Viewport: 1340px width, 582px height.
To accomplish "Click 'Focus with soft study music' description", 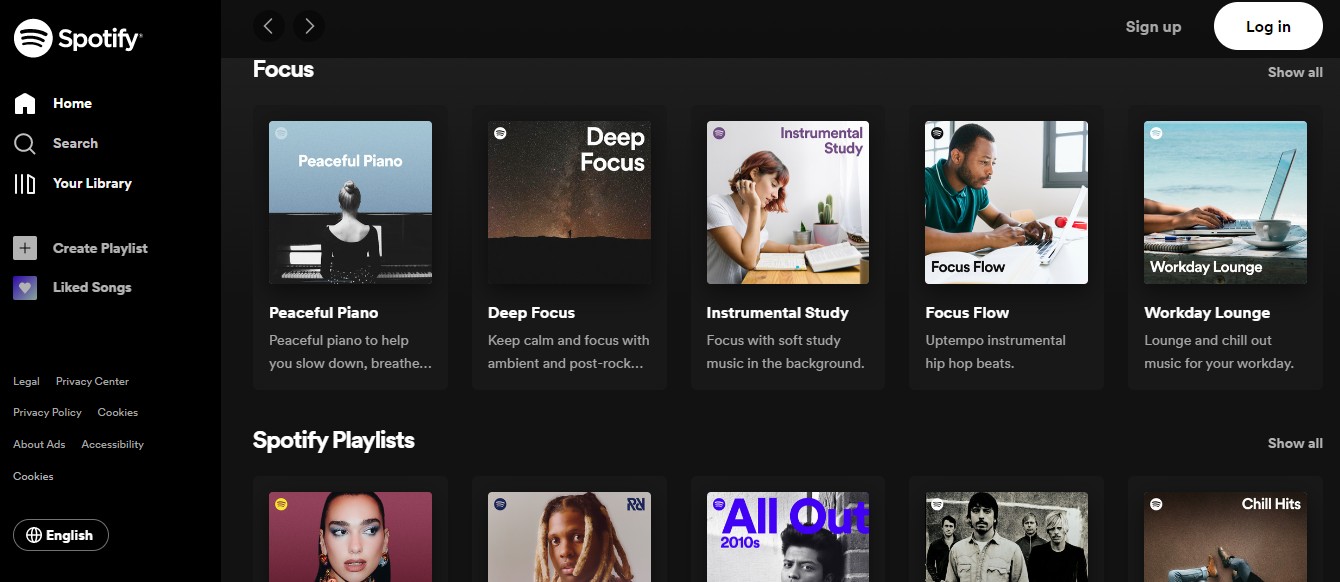I will pos(786,352).
